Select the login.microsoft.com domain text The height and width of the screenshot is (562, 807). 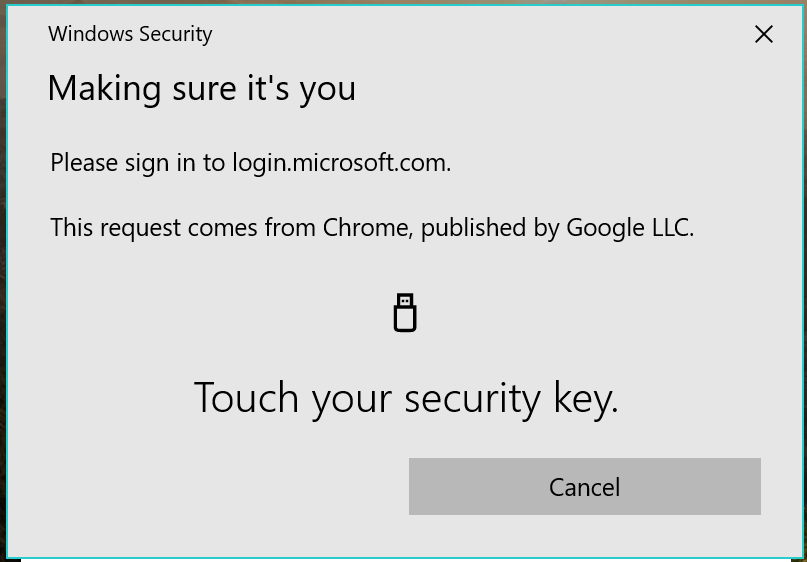(x=341, y=162)
